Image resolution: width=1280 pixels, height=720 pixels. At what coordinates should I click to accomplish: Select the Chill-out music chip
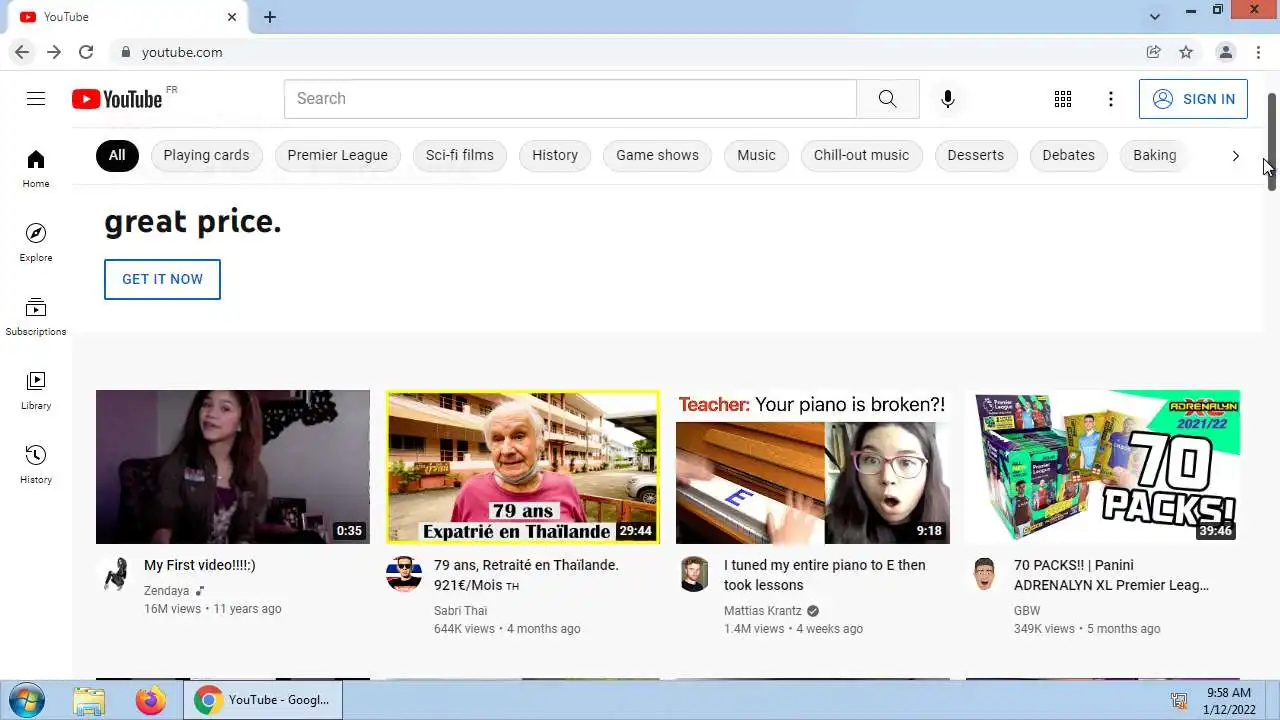point(861,155)
